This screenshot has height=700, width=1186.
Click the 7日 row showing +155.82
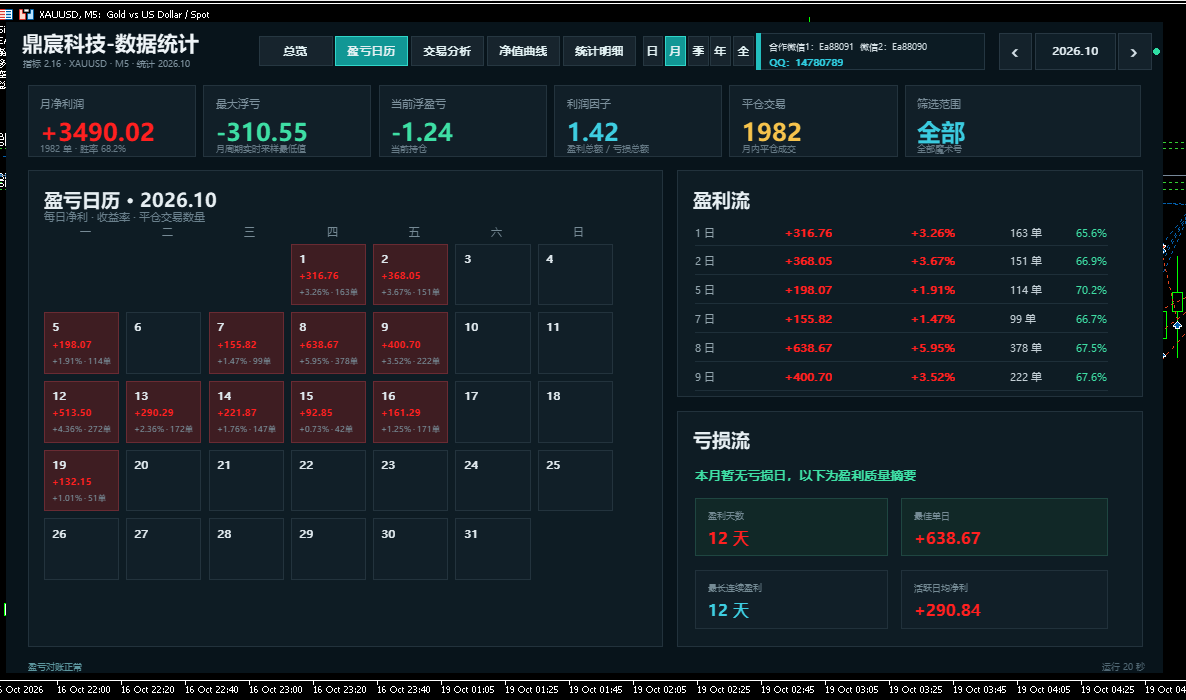901,319
